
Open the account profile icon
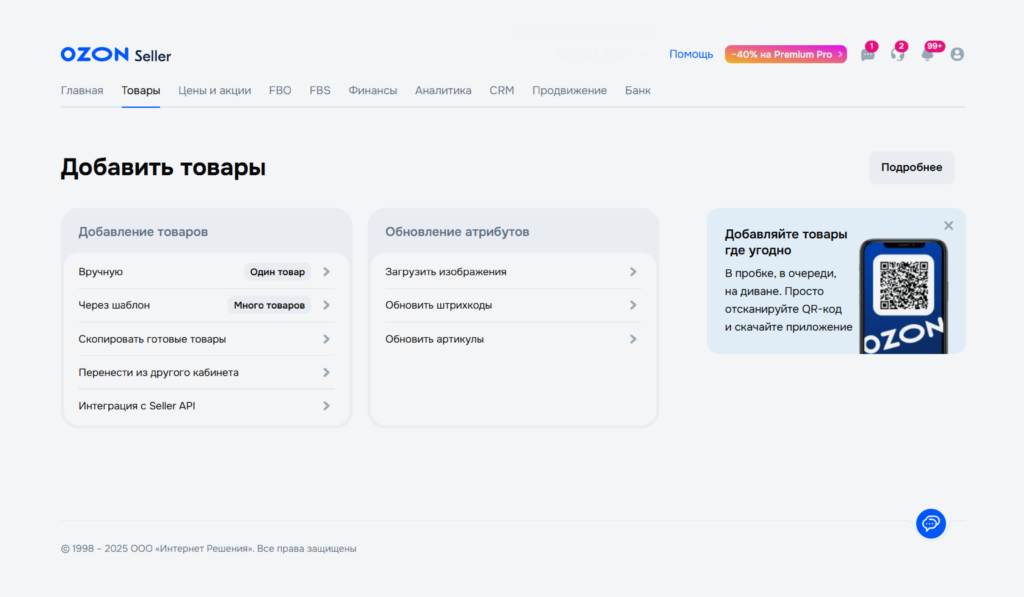(957, 54)
